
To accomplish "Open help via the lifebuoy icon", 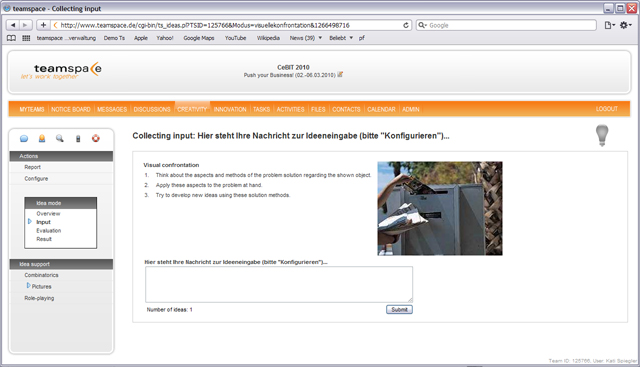I will click(96, 138).
